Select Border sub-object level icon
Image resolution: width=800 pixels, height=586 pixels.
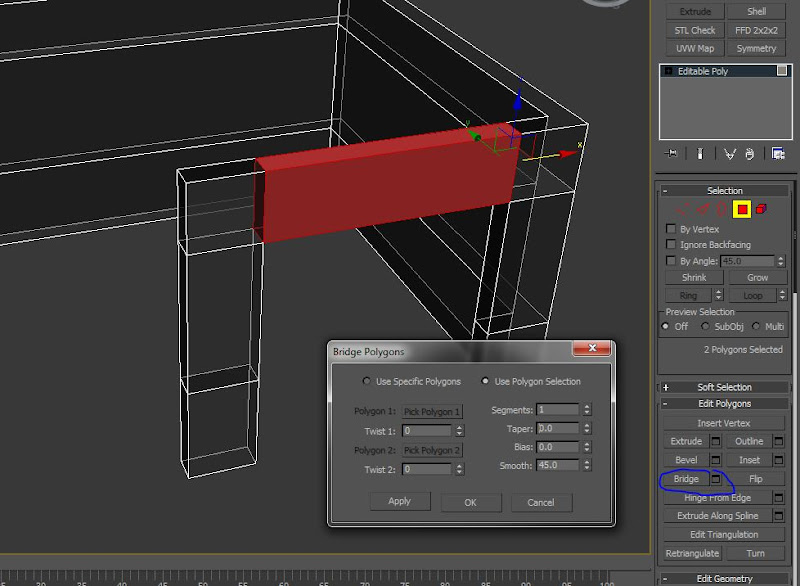pyautogui.click(x=721, y=210)
